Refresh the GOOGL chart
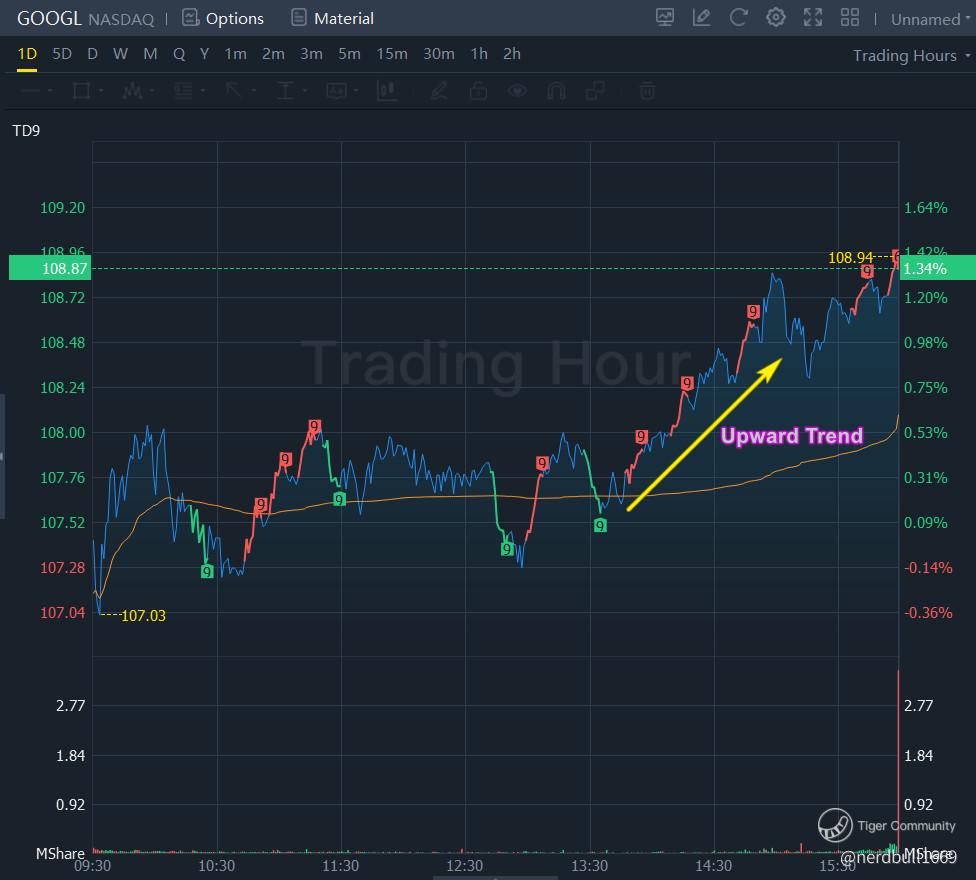 click(738, 17)
